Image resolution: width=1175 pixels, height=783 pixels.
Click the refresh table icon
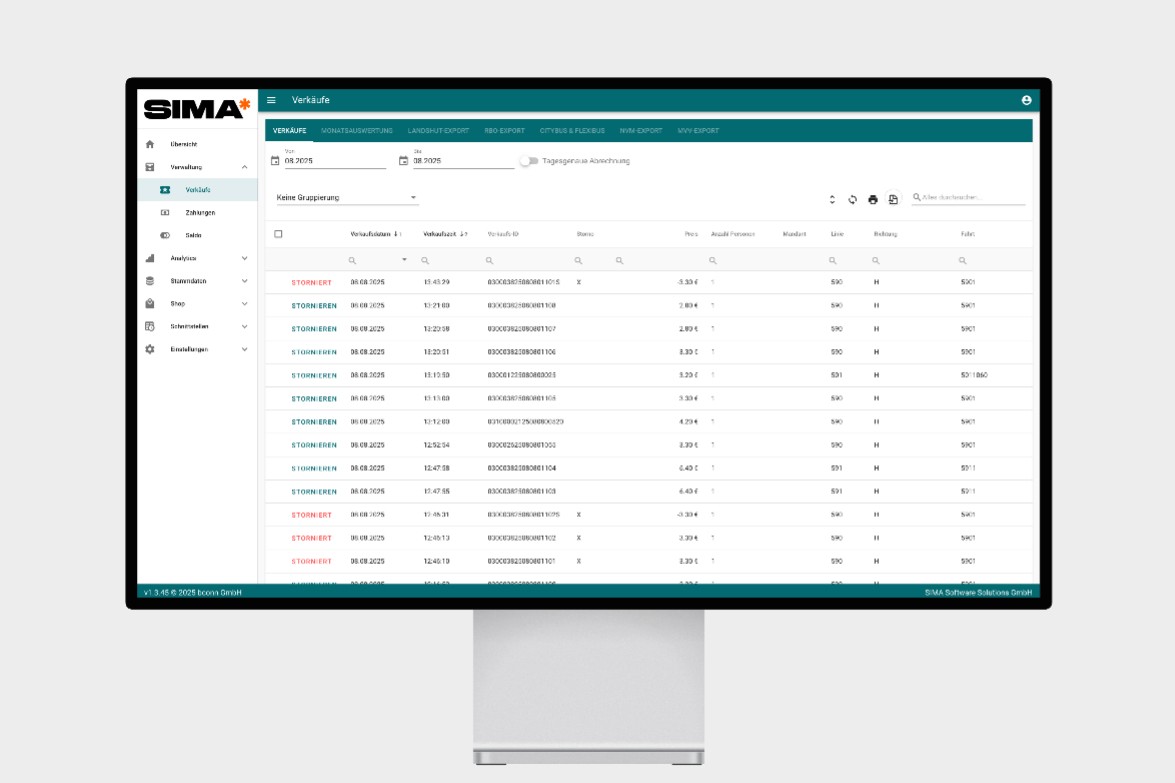coord(852,199)
